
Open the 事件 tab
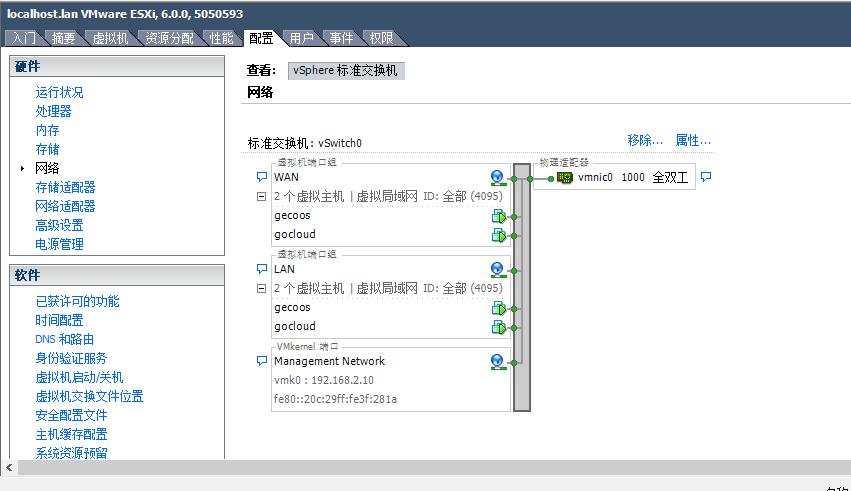(x=341, y=38)
